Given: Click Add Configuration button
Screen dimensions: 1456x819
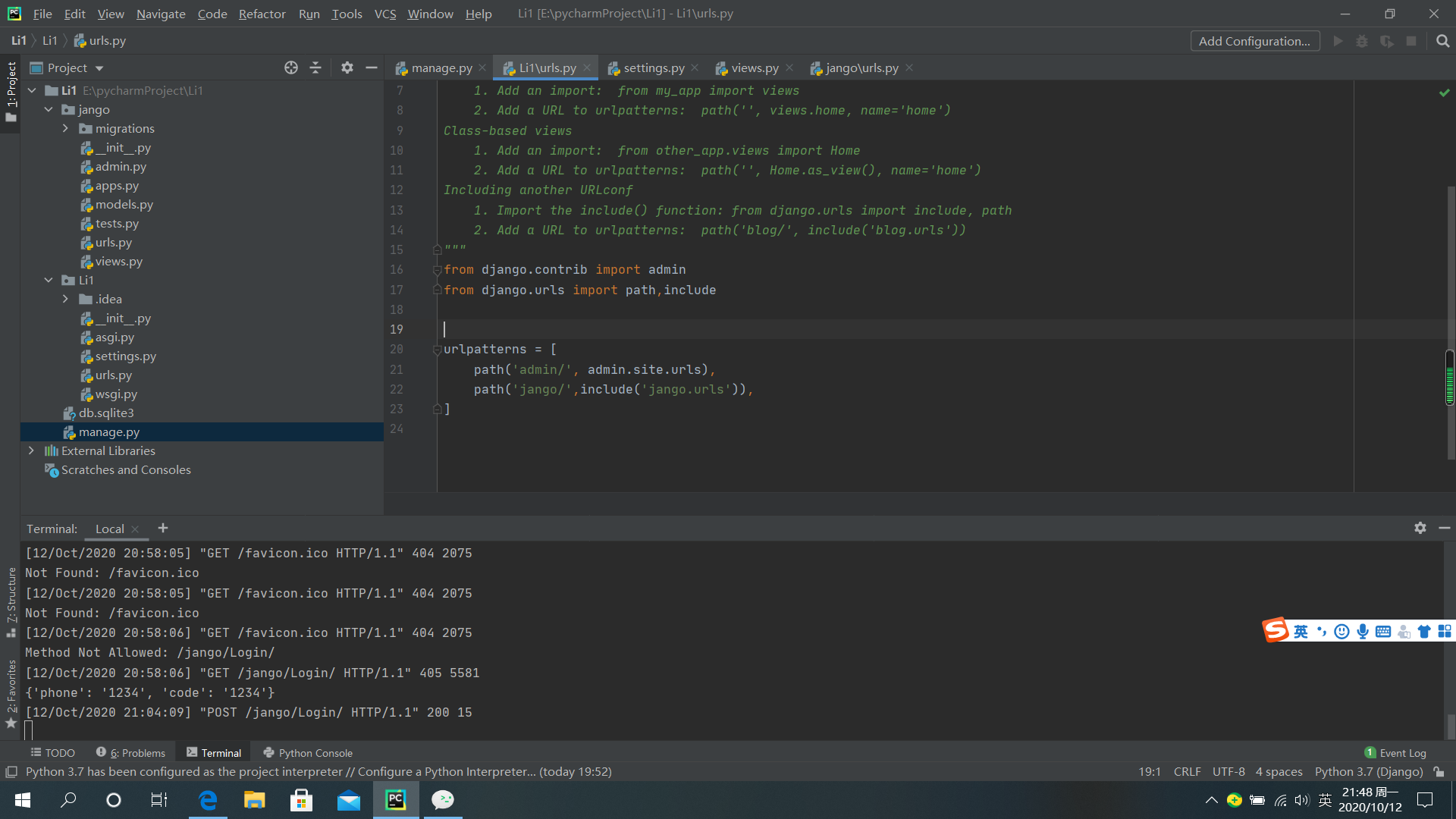Looking at the screenshot, I should click(1254, 41).
